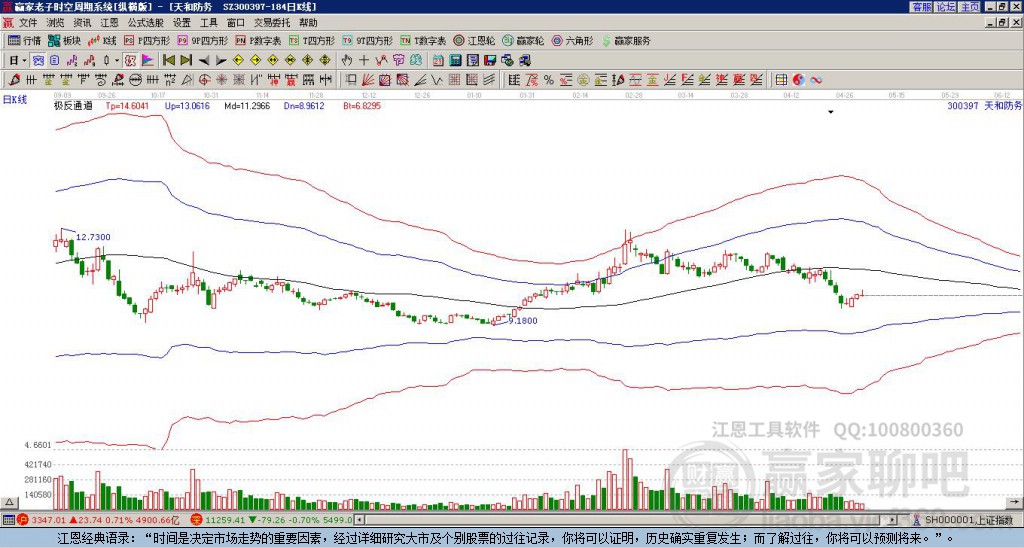The image size is (1024, 548).
Task: Launch the 江恩轮 Gann wheel
Action: [x=474, y=40]
